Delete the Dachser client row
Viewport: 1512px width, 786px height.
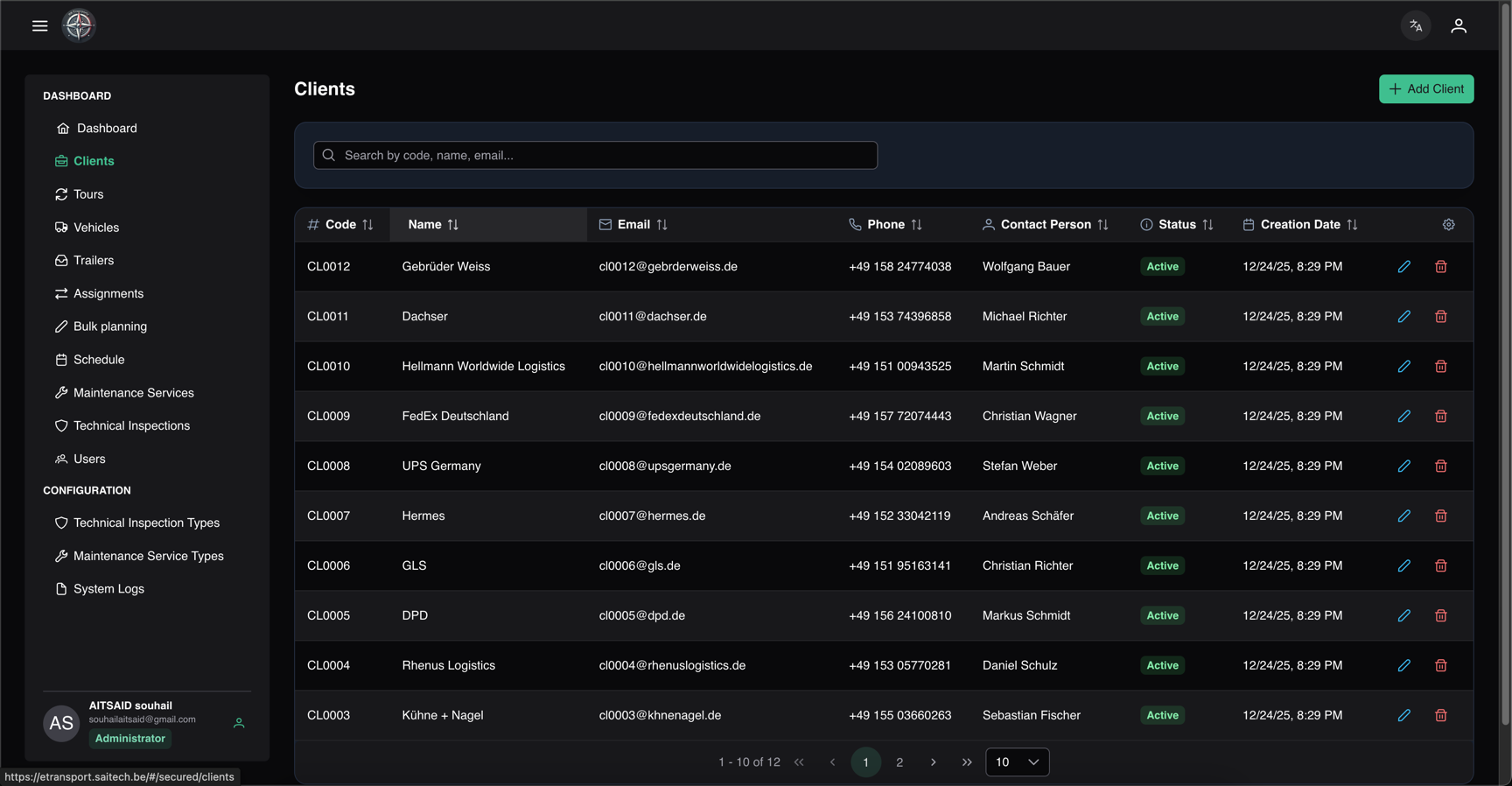[1441, 317]
